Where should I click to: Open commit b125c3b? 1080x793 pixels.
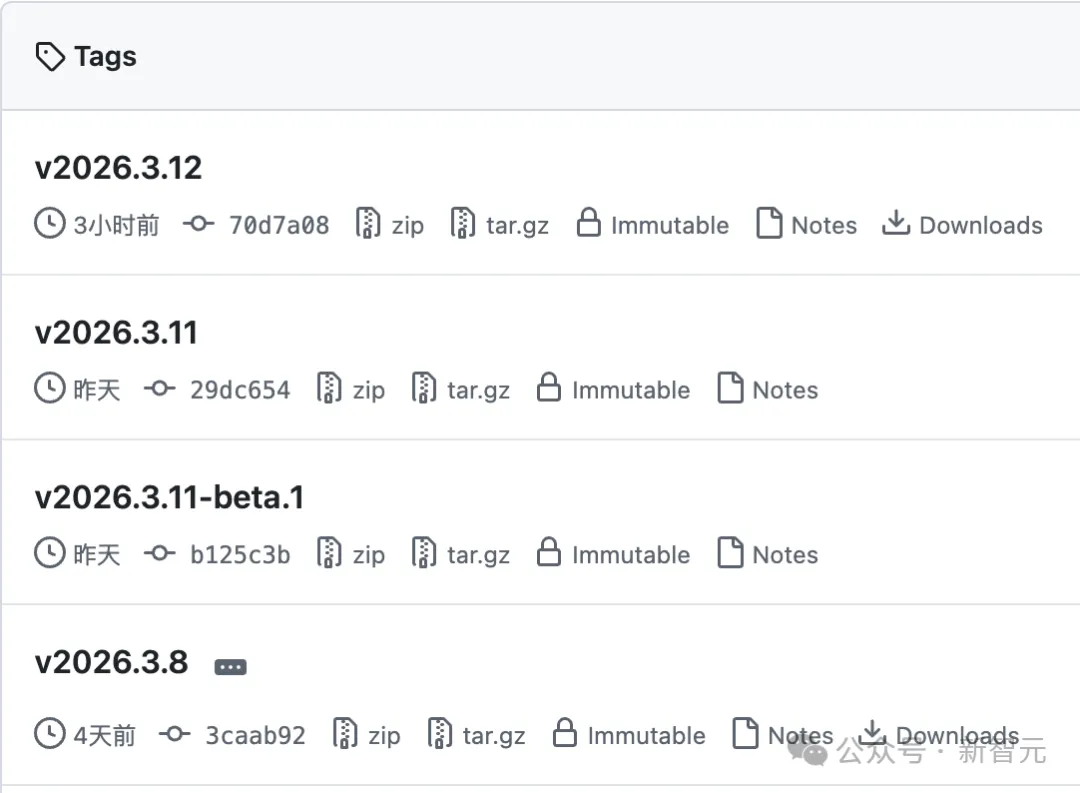coord(240,555)
